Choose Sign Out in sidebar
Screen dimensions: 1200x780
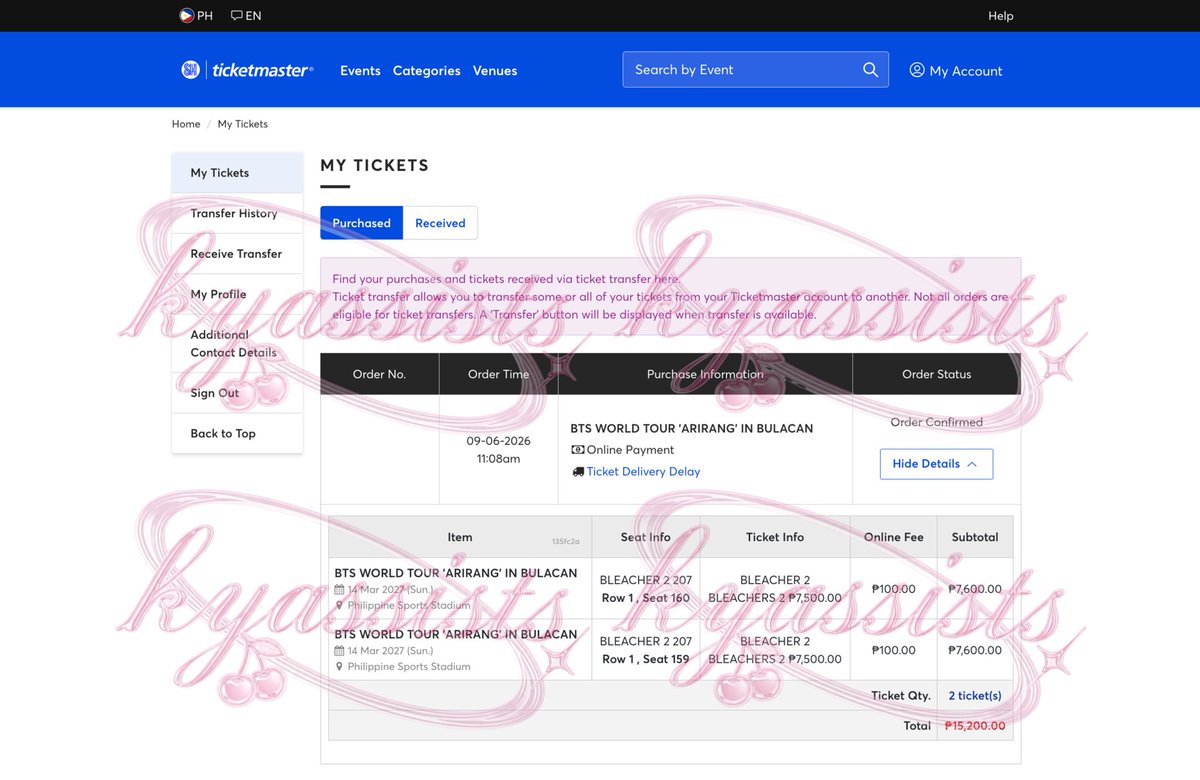point(237,393)
